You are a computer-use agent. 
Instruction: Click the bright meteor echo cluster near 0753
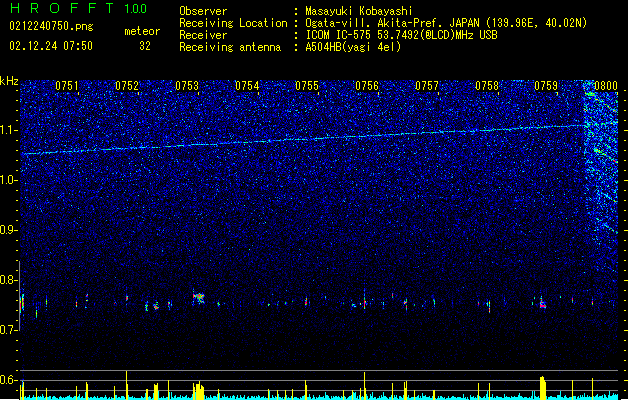(199, 298)
